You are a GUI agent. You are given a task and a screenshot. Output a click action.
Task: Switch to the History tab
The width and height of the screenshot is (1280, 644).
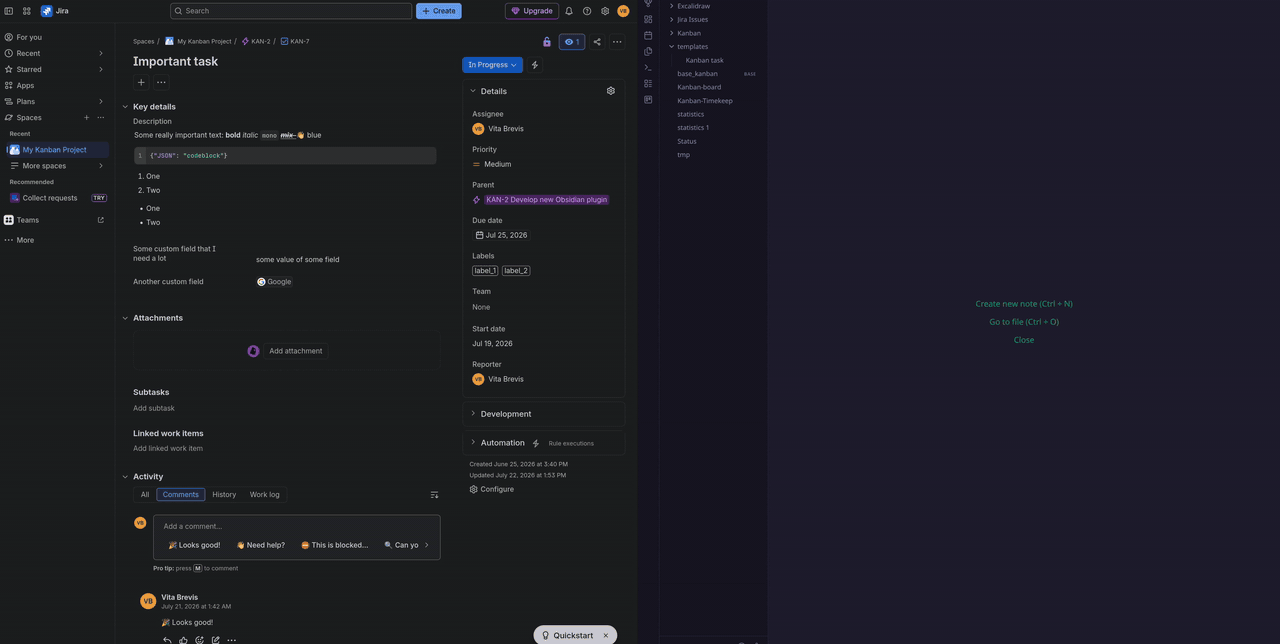[224, 495]
